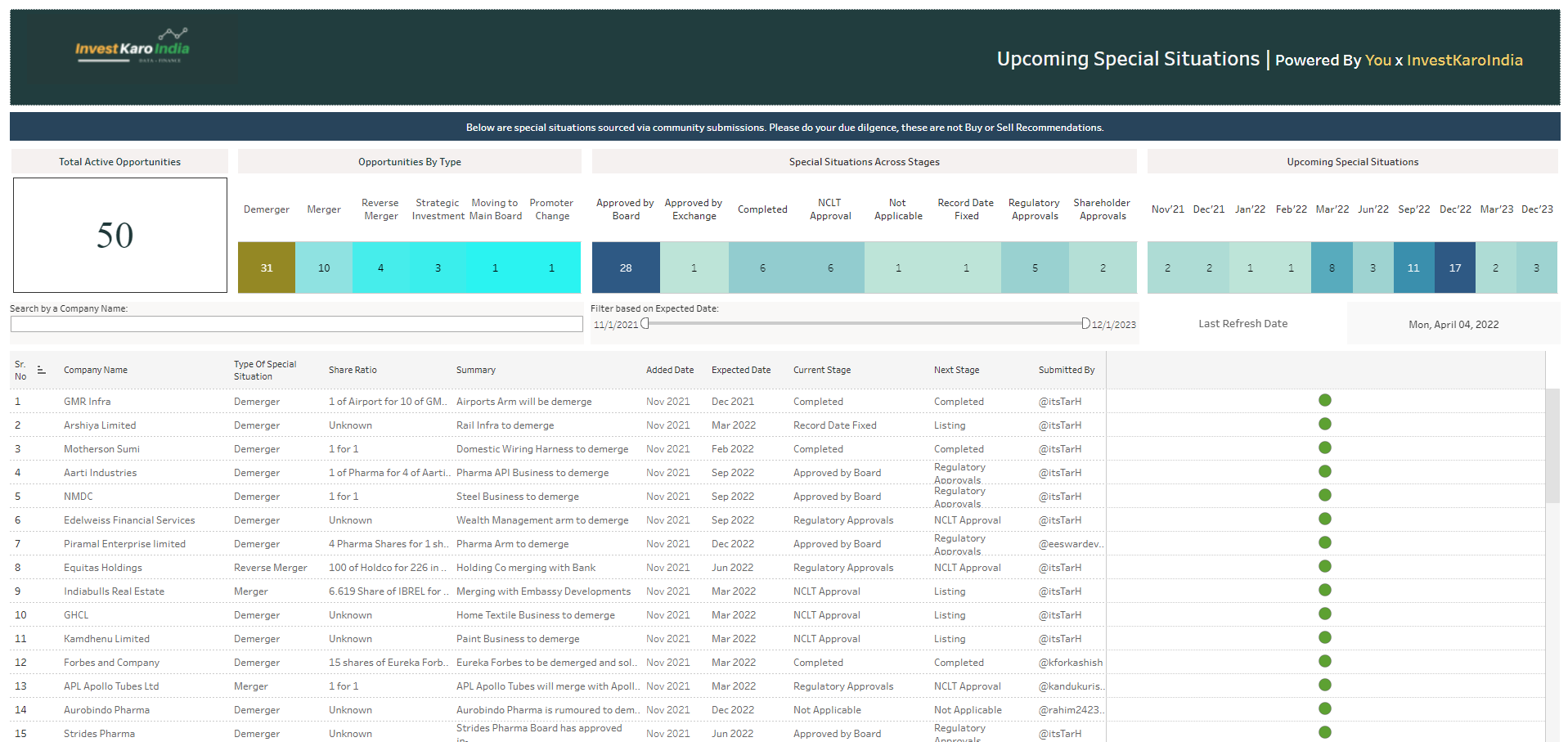Select the Approved by Board bar showing 28
The width and height of the screenshot is (1568, 742).
click(626, 268)
